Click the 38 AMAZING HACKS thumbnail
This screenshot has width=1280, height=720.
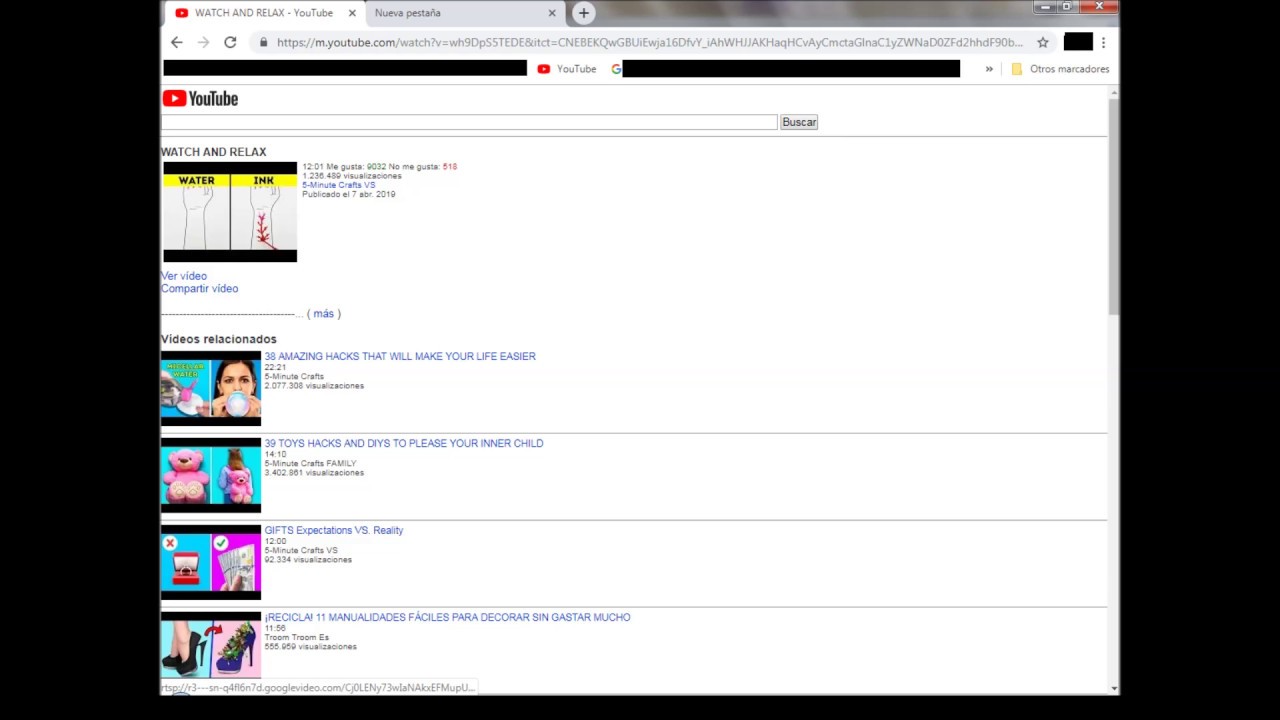coord(211,388)
